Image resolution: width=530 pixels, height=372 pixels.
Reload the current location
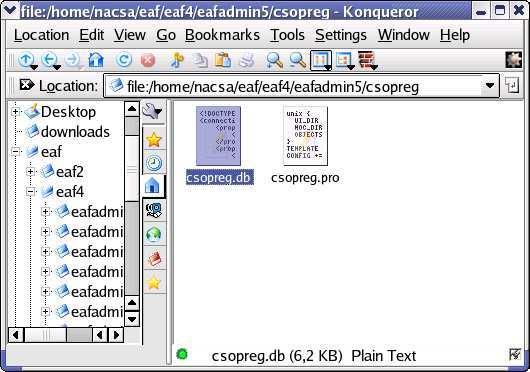click(x=124, y=60)
